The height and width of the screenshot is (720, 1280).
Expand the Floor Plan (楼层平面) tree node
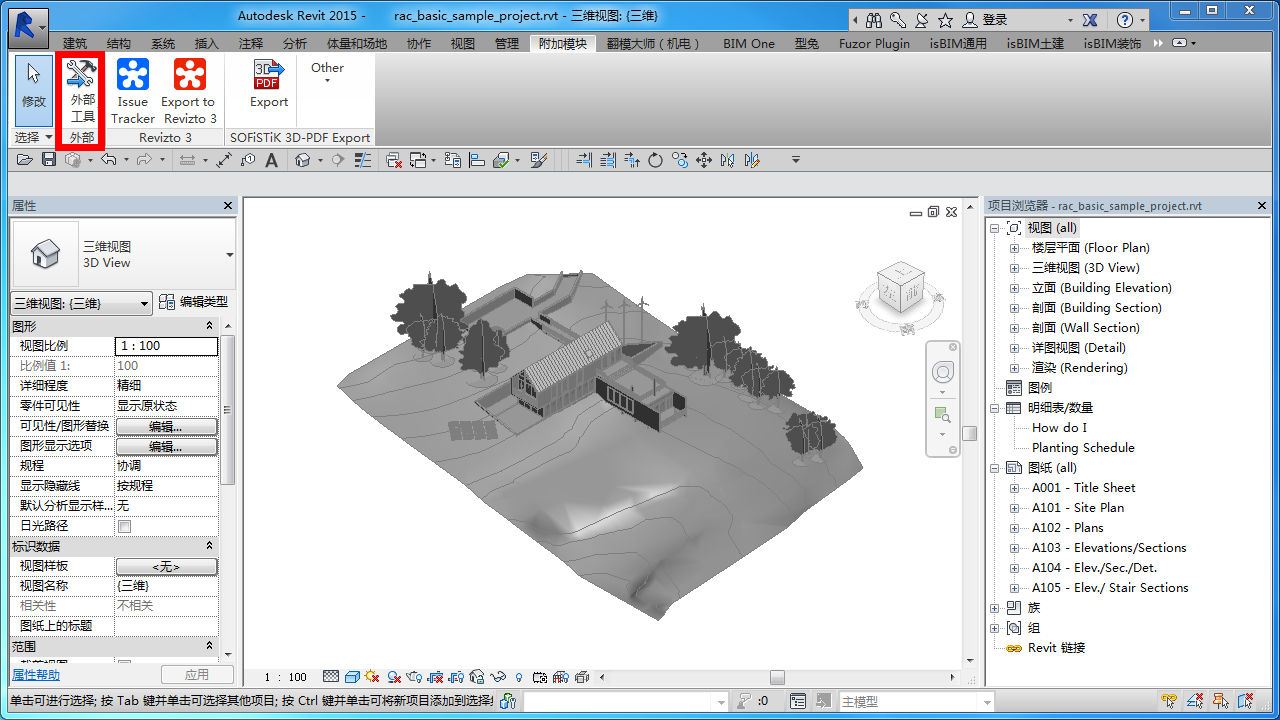click(x=1014, y=248)
